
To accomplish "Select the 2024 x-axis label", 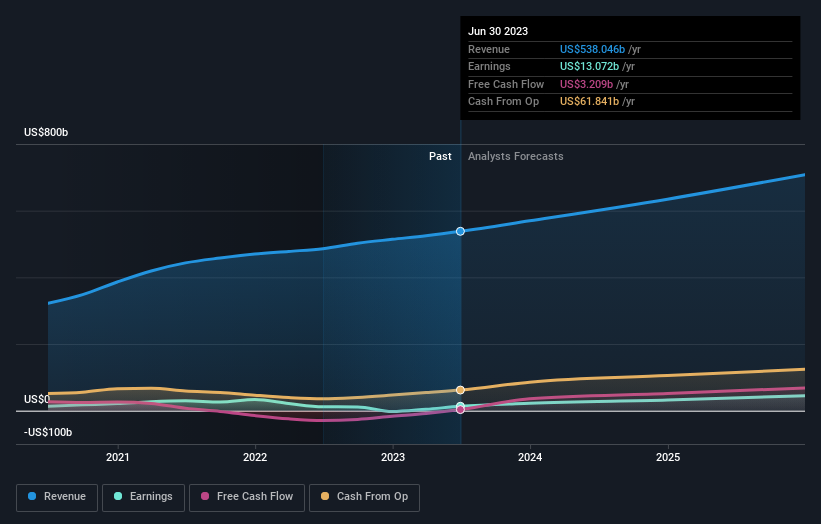I will click(x=530, y=457).
